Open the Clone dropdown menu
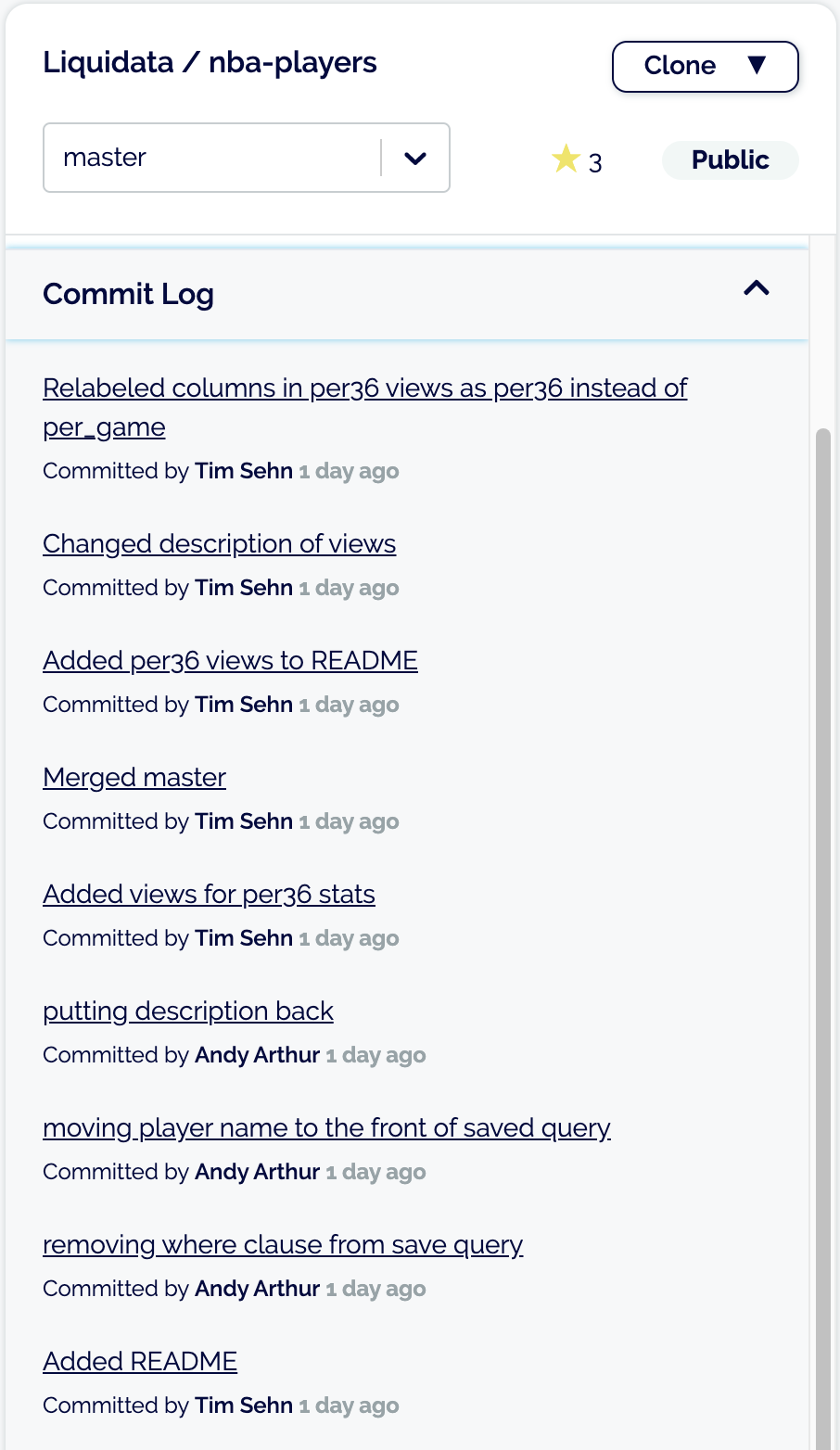 [757, 66]
